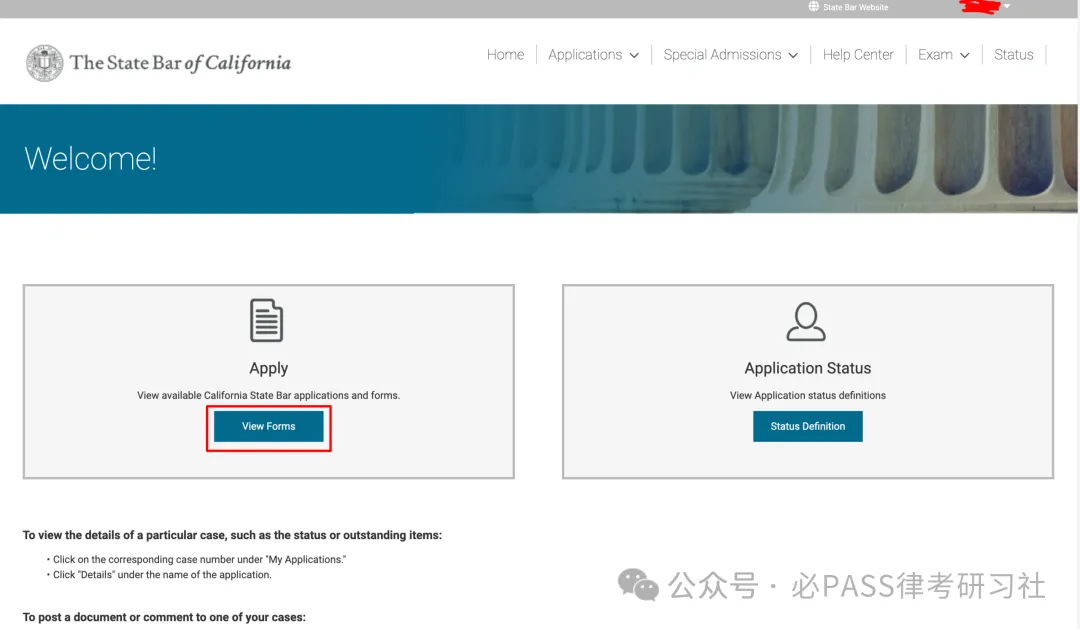Screen dimensions: 1080x629
Task: Expand the Exam menu chevron
Action: (964, 55)
